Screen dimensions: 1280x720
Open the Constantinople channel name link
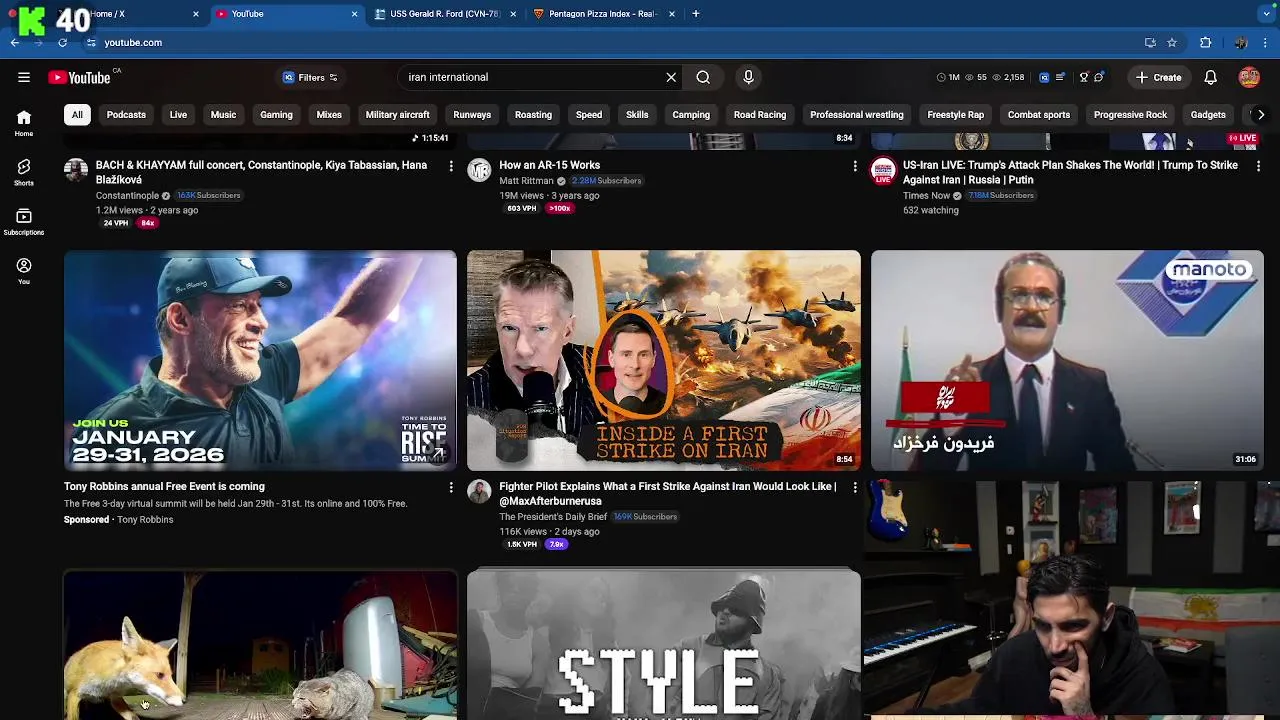127,196
